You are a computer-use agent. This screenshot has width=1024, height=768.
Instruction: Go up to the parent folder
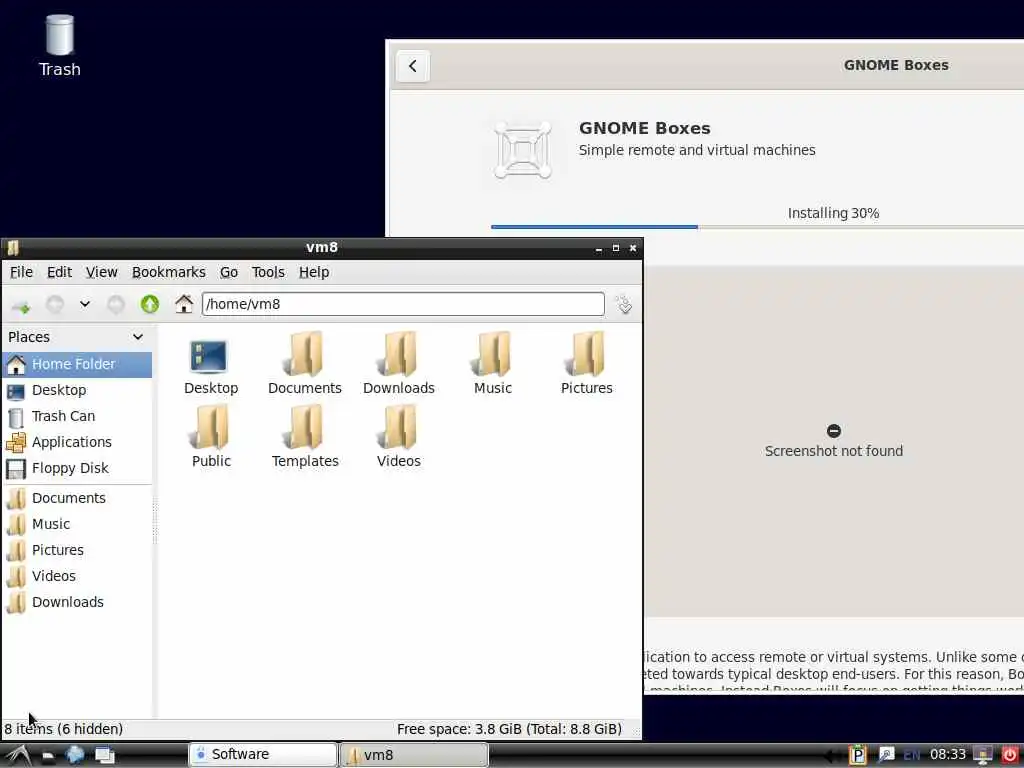[x=150, y=304]
